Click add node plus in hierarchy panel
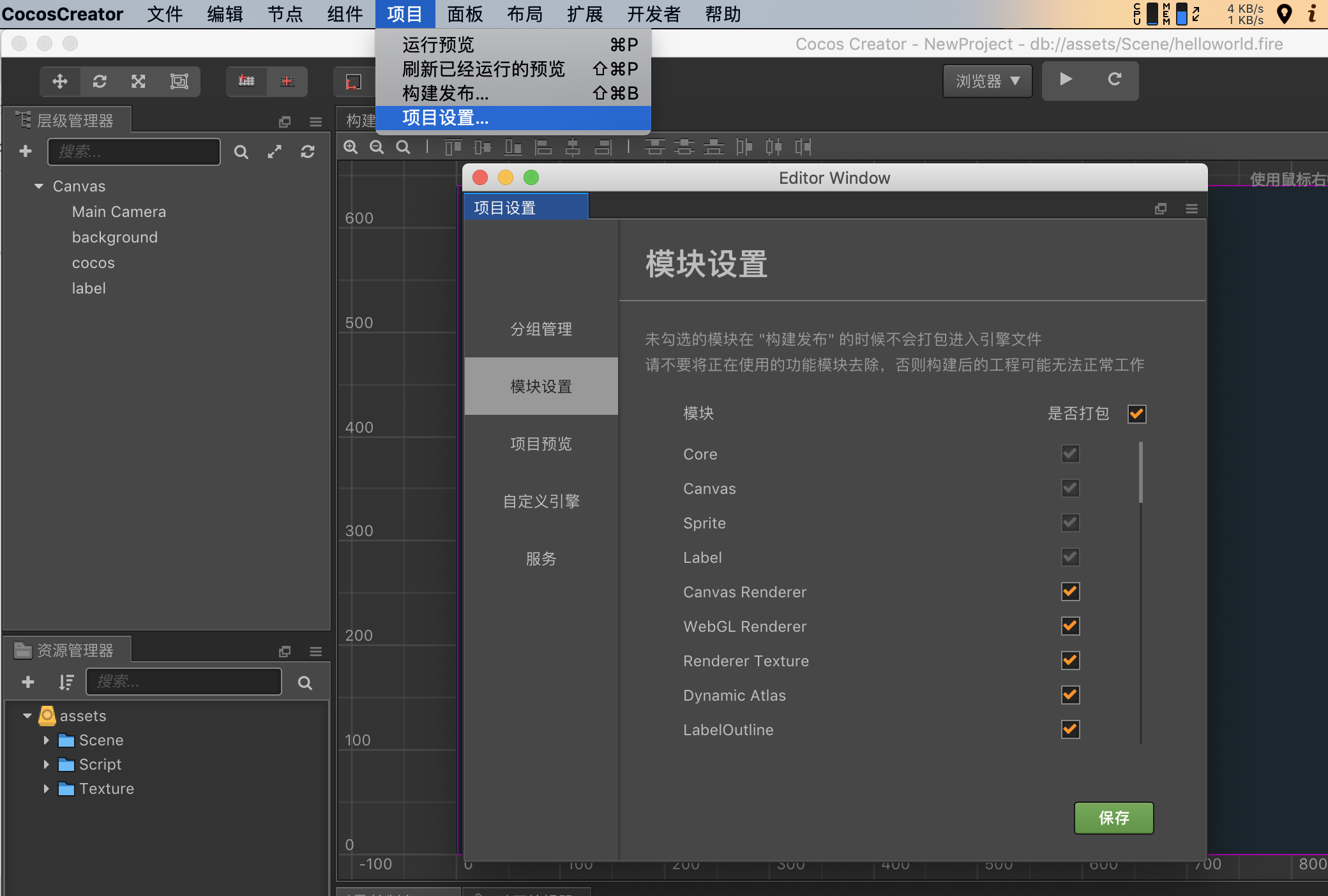This screenshot has height=896, width=1328. (26, 151)
